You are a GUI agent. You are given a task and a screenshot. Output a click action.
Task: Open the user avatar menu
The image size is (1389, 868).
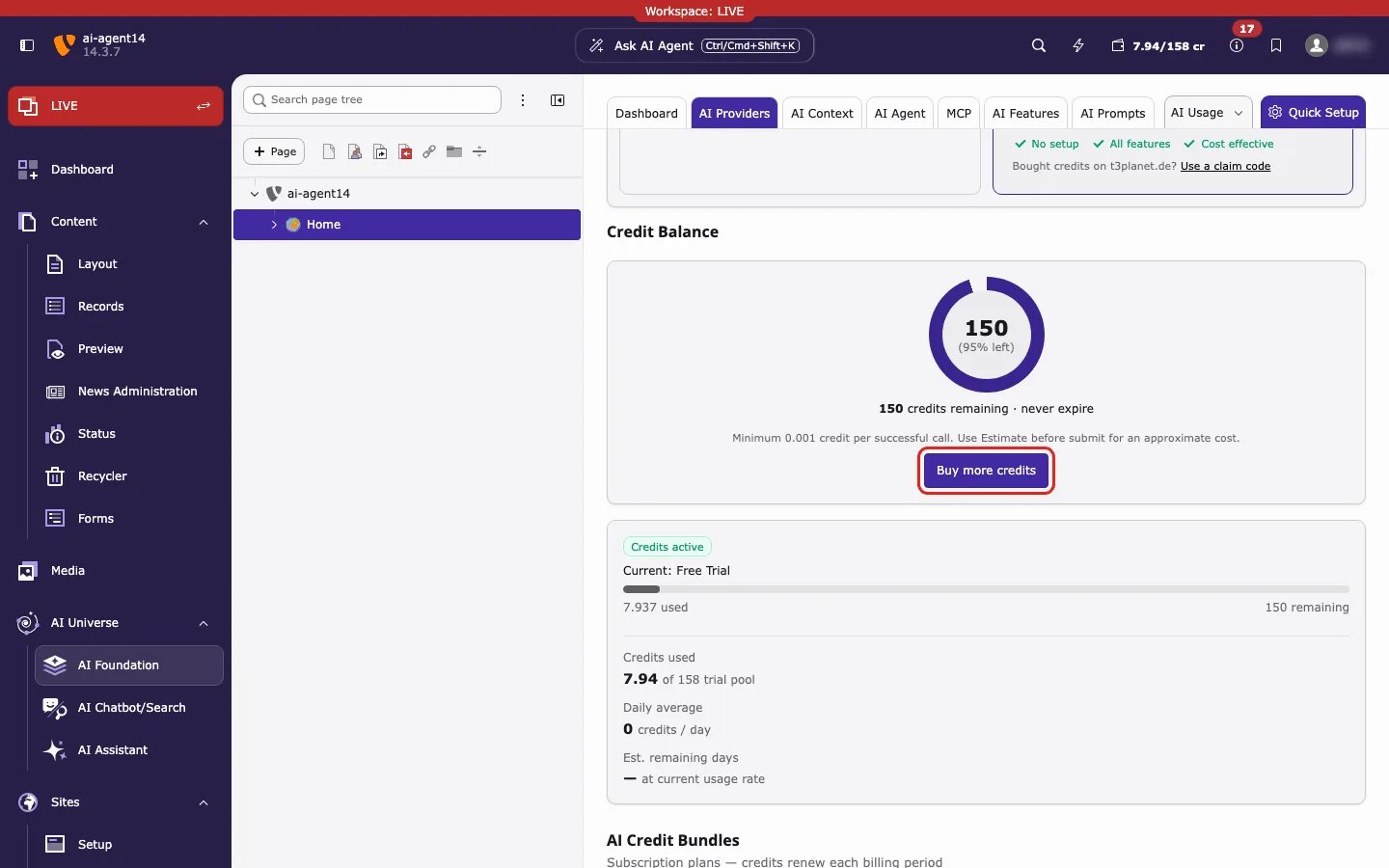[1317, 45]
